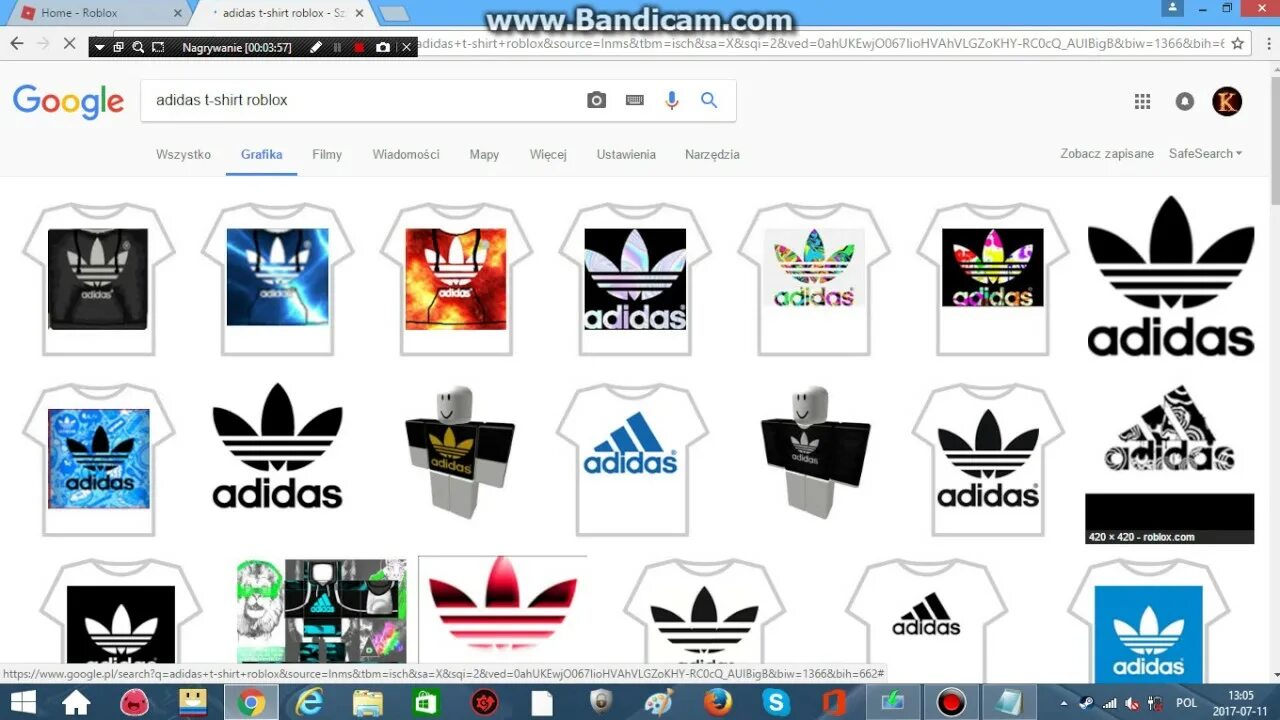Viewport: 1280px width, 720px height.
Task: Open File Explorer from the taskbar
Action: 369,702
